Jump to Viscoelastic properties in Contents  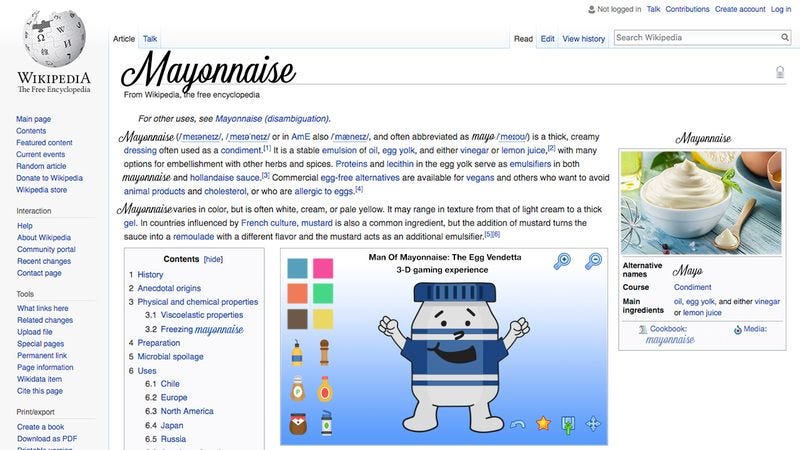[202, 315]
